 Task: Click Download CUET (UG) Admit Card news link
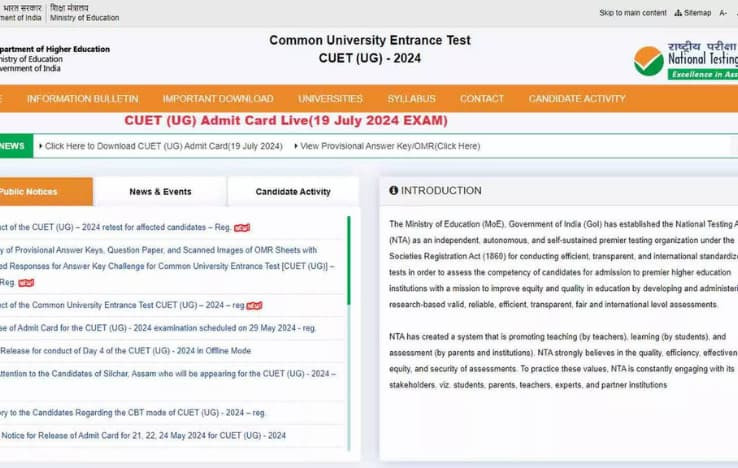point(163,146)
